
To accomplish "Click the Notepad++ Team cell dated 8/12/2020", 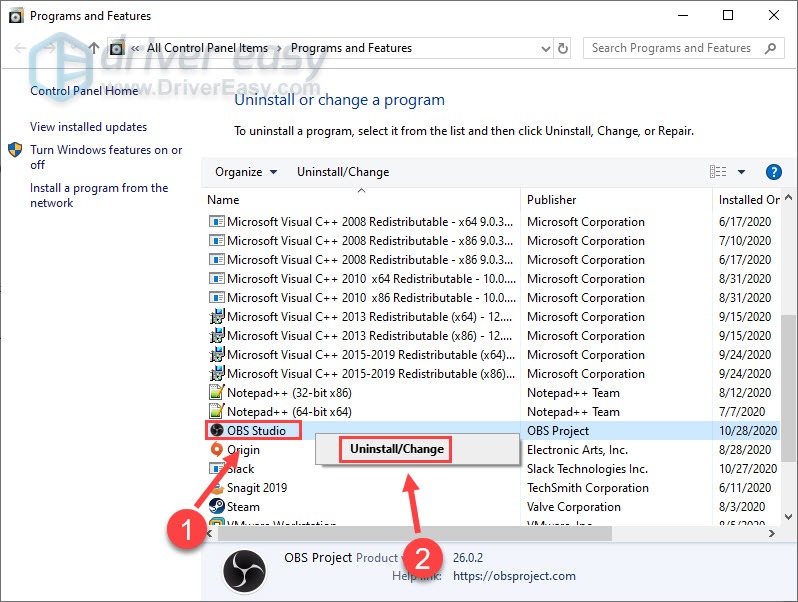I will 573,392.
